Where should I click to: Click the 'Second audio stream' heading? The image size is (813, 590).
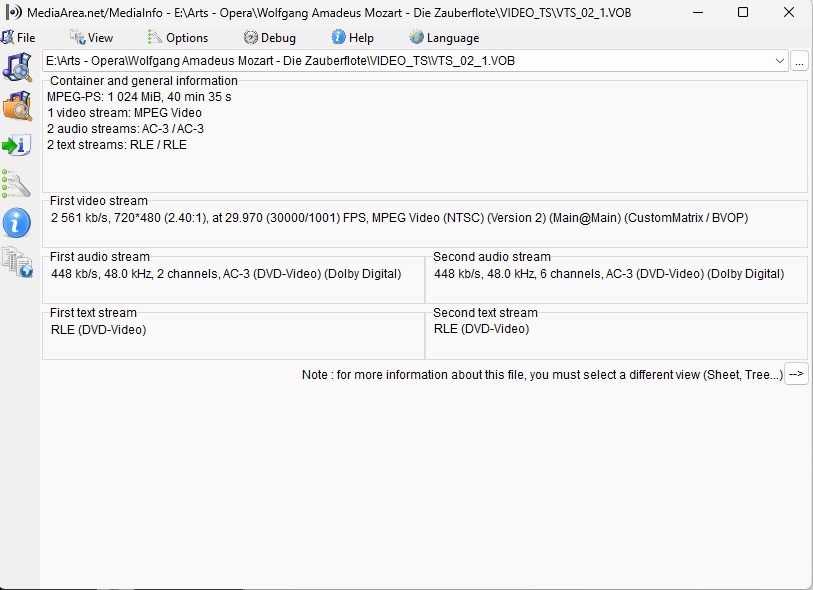pos(492,257)
